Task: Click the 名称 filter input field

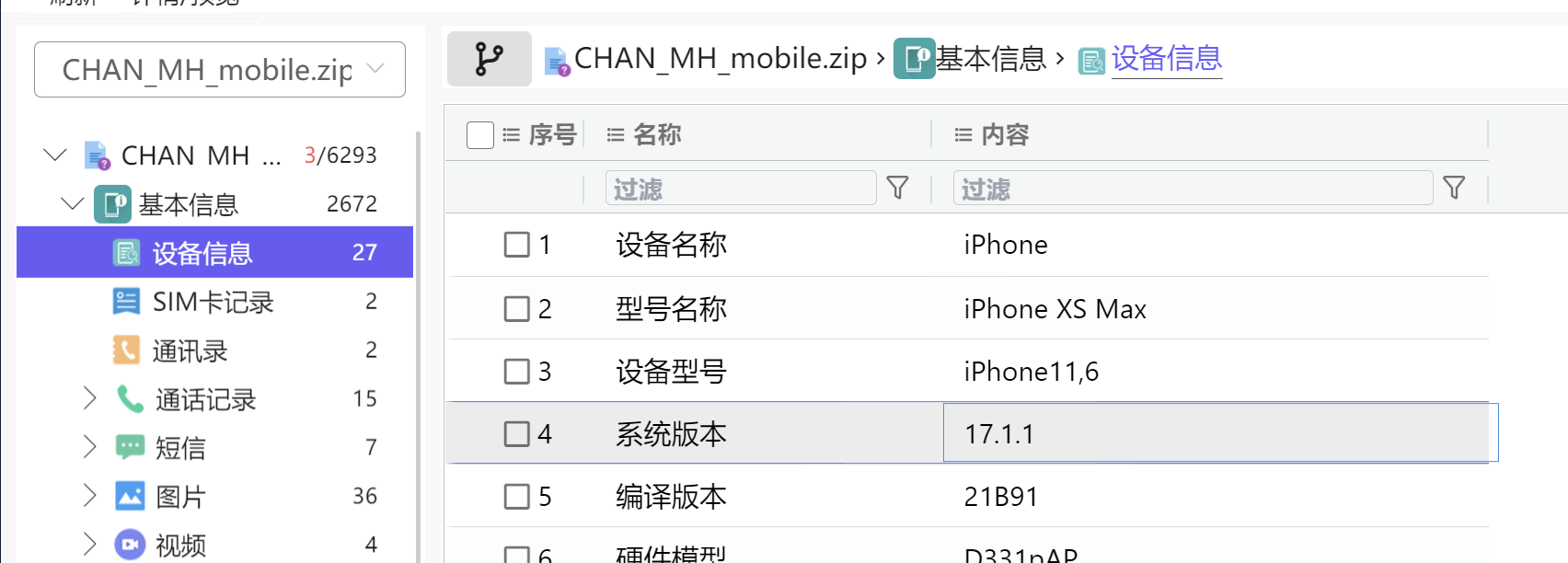Action: click(x=741, y=189)
